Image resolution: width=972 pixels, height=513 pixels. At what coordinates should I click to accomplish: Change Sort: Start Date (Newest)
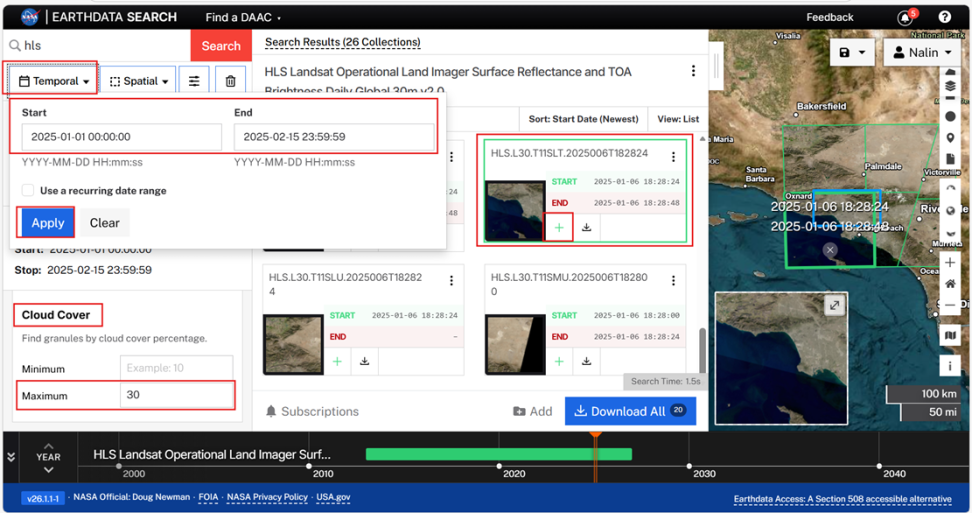[x=583, y=119]
